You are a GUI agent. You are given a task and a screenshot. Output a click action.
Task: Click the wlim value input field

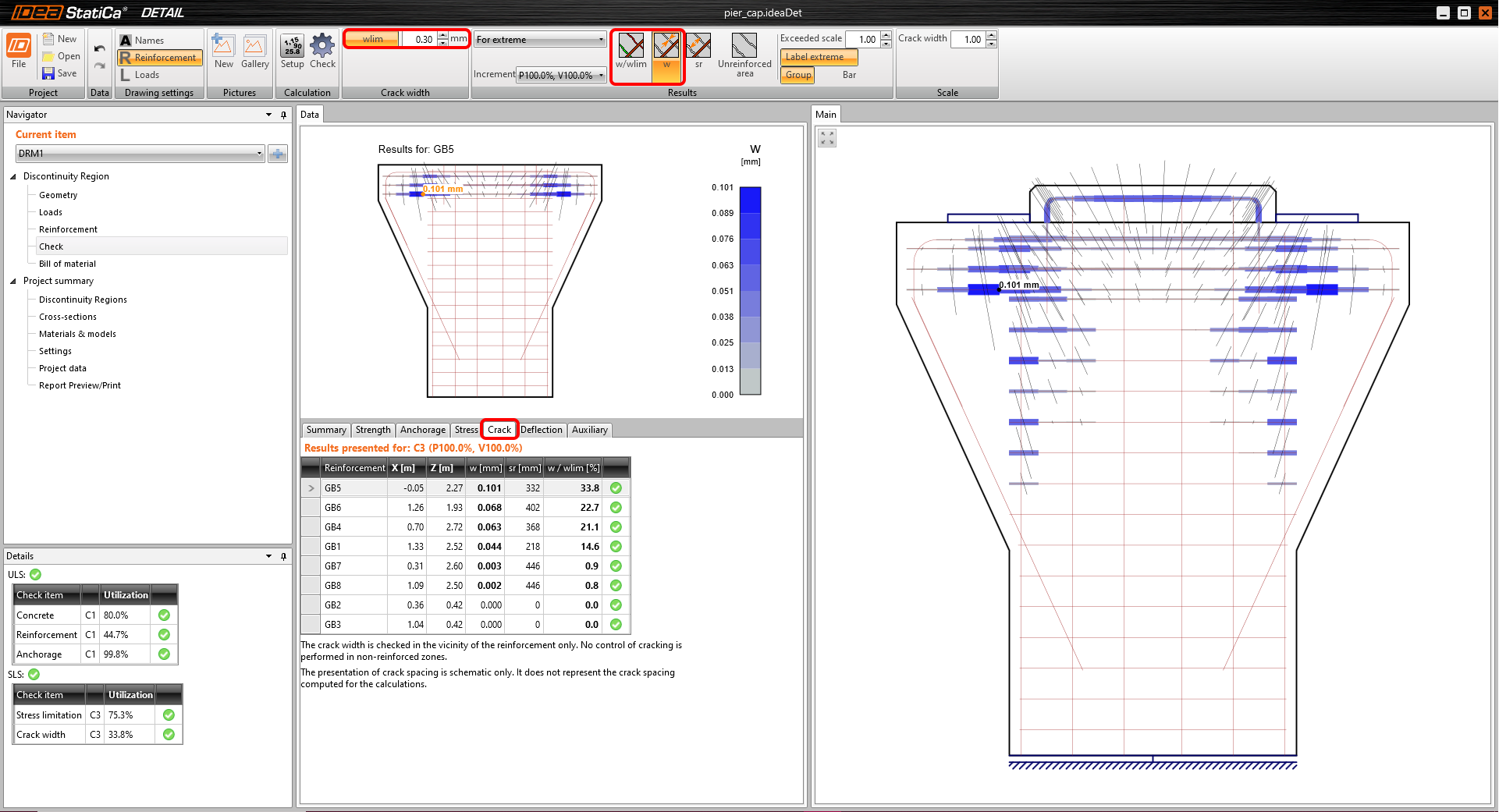click(418, 39)
